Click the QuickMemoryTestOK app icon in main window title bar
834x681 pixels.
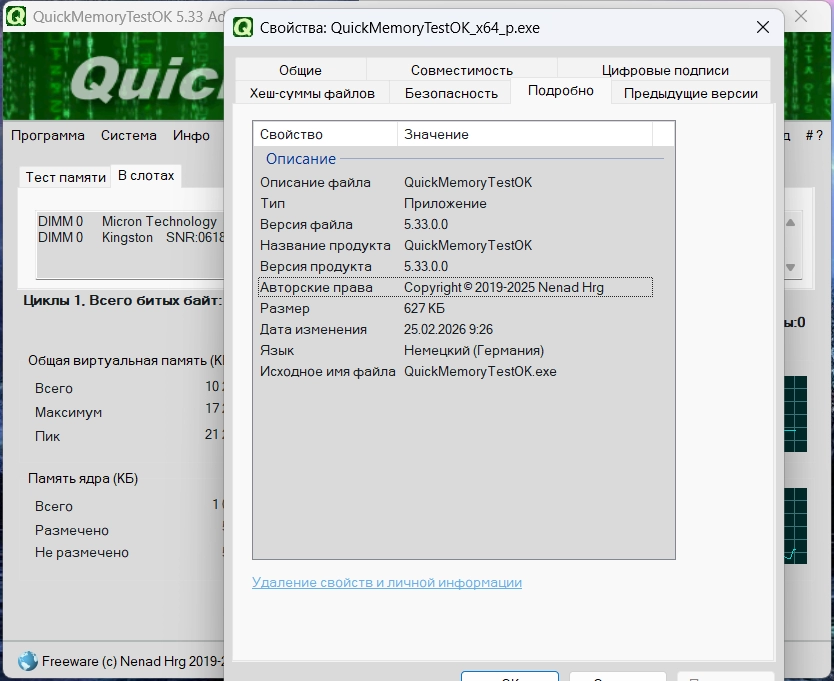15,16
